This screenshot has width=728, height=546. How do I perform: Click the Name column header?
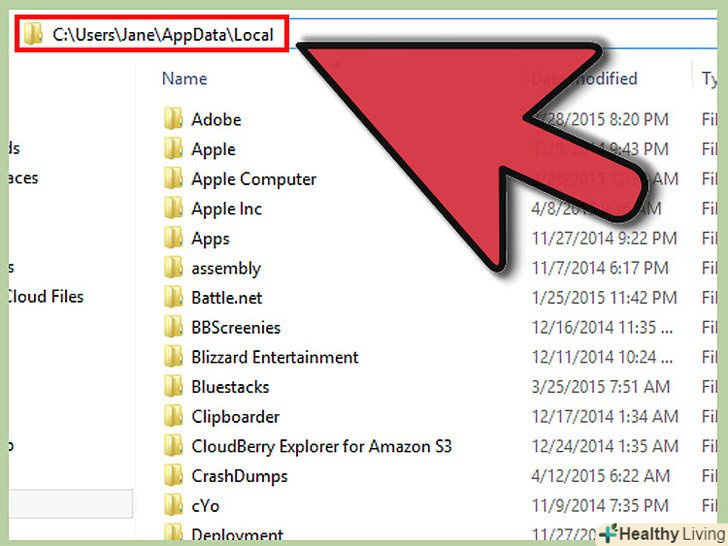click(x=184, y=78)
